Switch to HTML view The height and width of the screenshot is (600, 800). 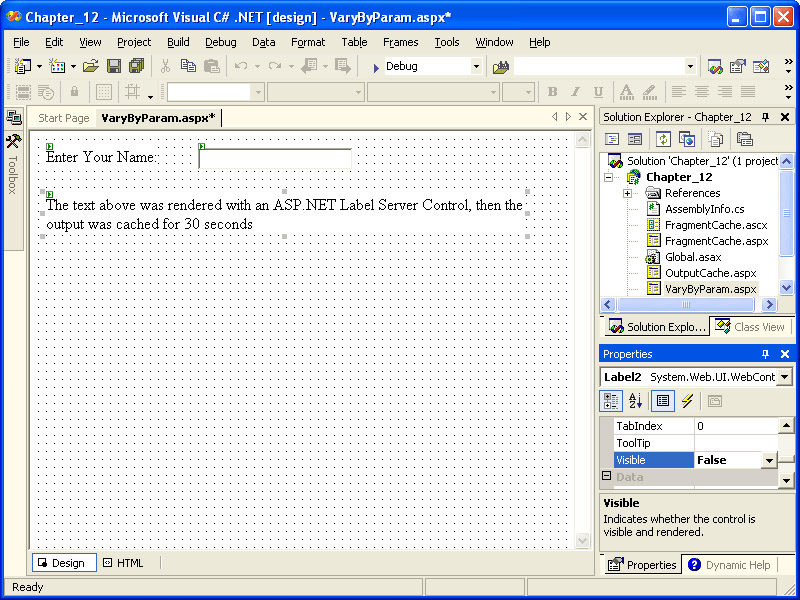point(123,563)
